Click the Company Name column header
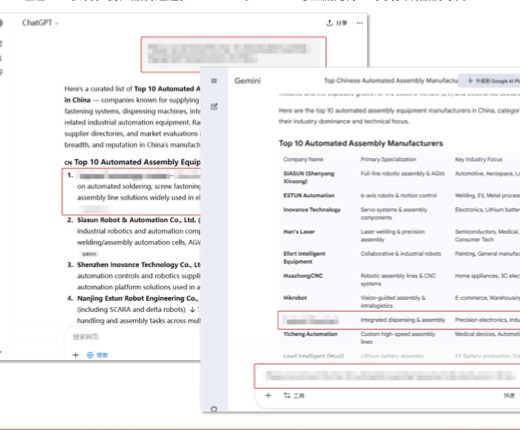 coord(303,159)
